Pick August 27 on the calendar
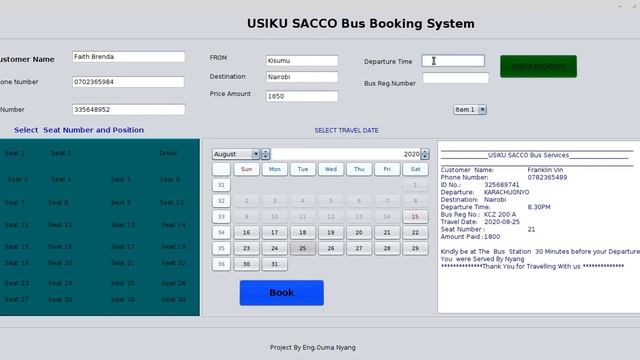This screenshot has height=360, width=640. (x=359, y=248)
